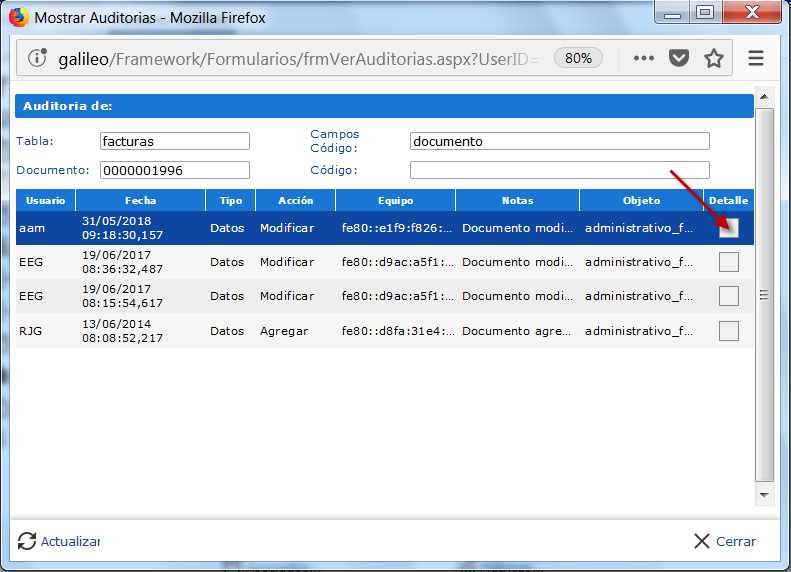791x572 pixels.
Task: Check the Detalle box for the aam row
Action: (x=729, y=228)
